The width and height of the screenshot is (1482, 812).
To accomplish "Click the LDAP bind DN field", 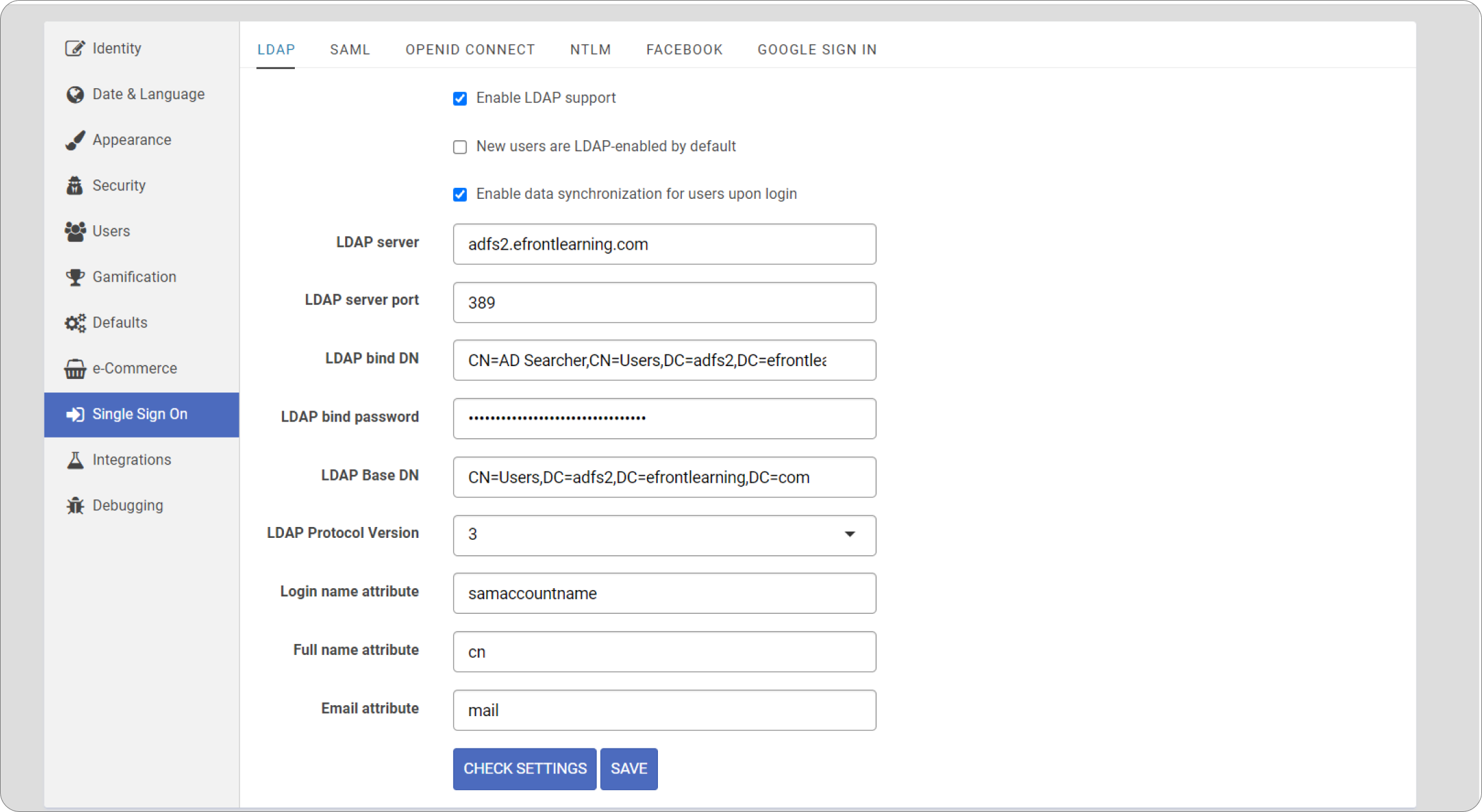I will [x=664, y=360].
